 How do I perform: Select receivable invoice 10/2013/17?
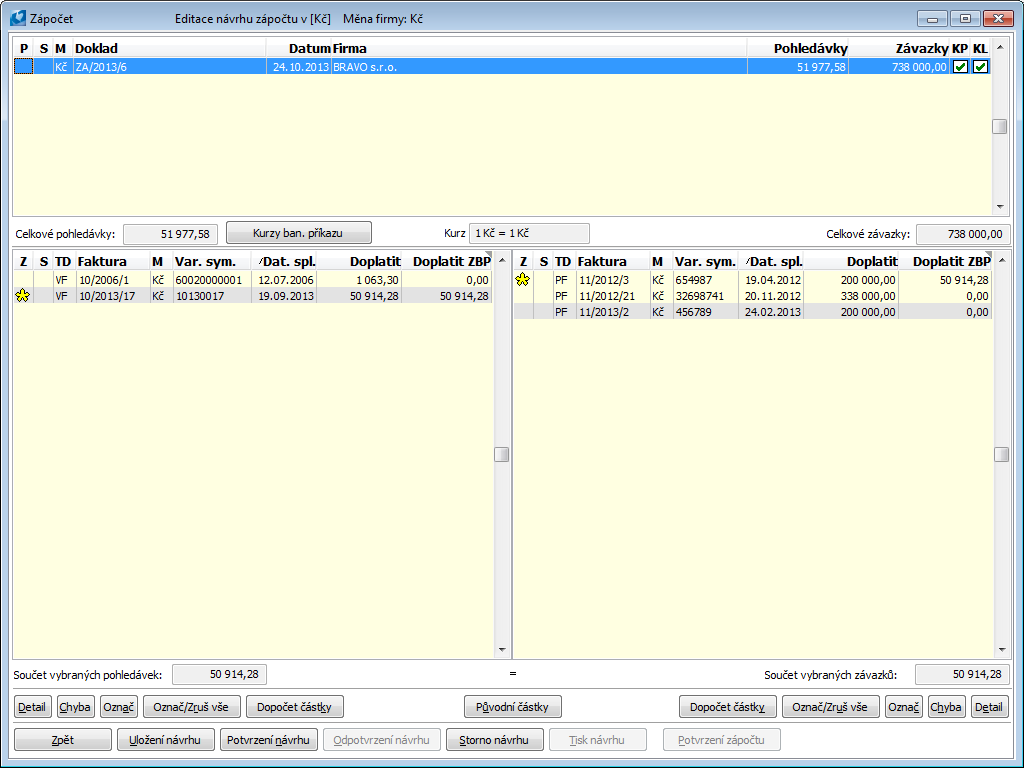coord(253,296)
